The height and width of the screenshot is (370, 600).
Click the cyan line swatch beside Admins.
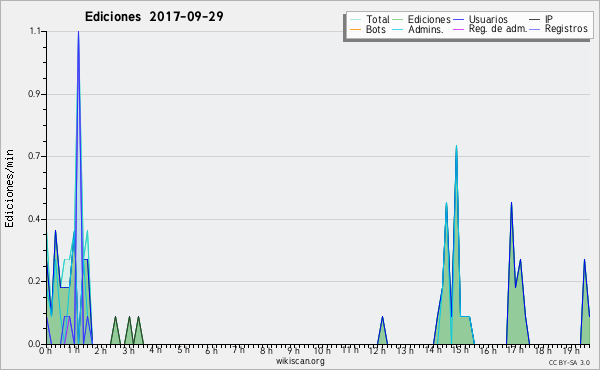(x=398, y=29)
